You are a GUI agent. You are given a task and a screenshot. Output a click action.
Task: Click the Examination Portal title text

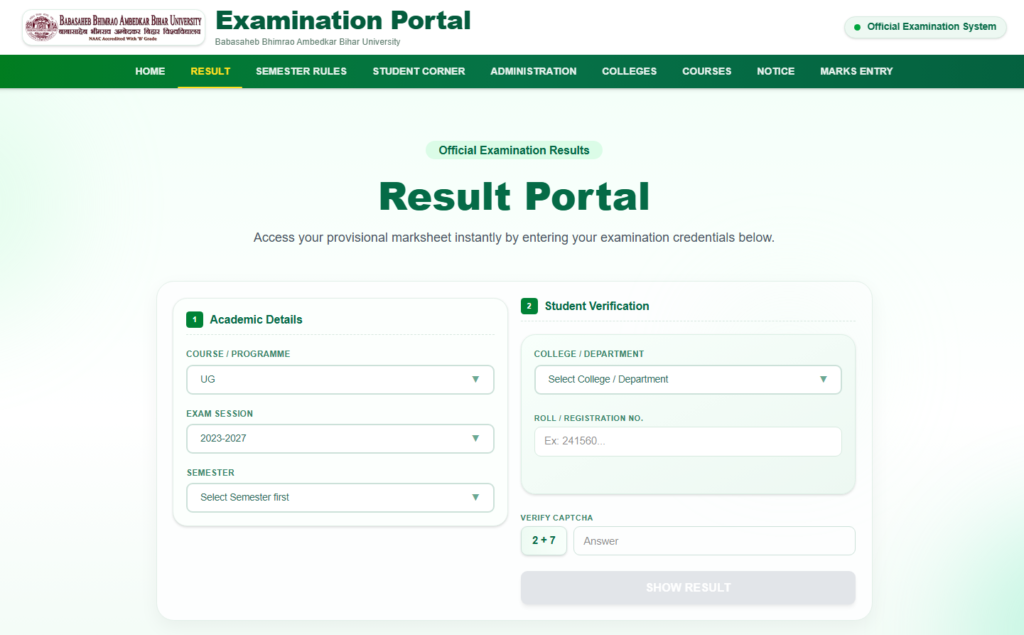click(343, 20)
